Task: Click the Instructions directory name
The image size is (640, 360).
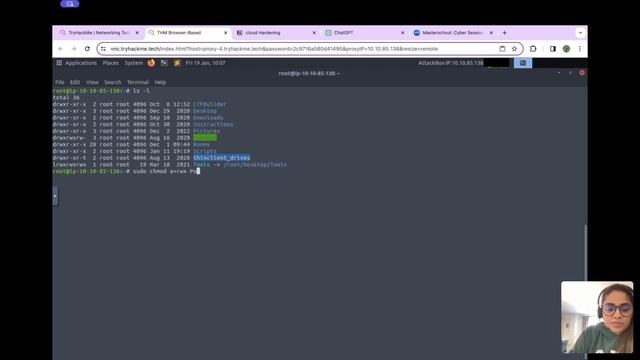Action: click(213, 124)
